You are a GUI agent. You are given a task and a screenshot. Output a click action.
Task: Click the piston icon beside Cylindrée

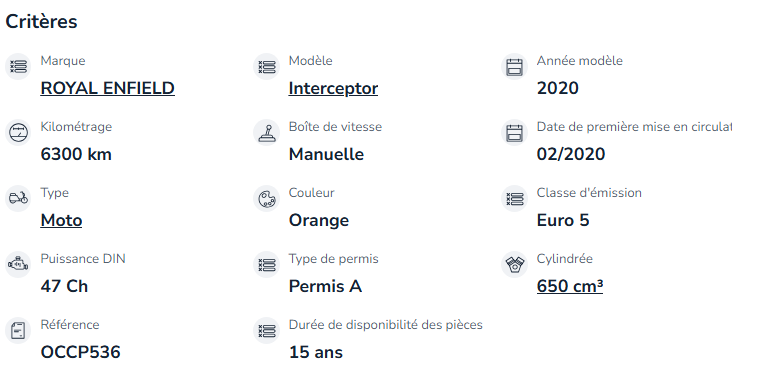click(x=515, y=264)
